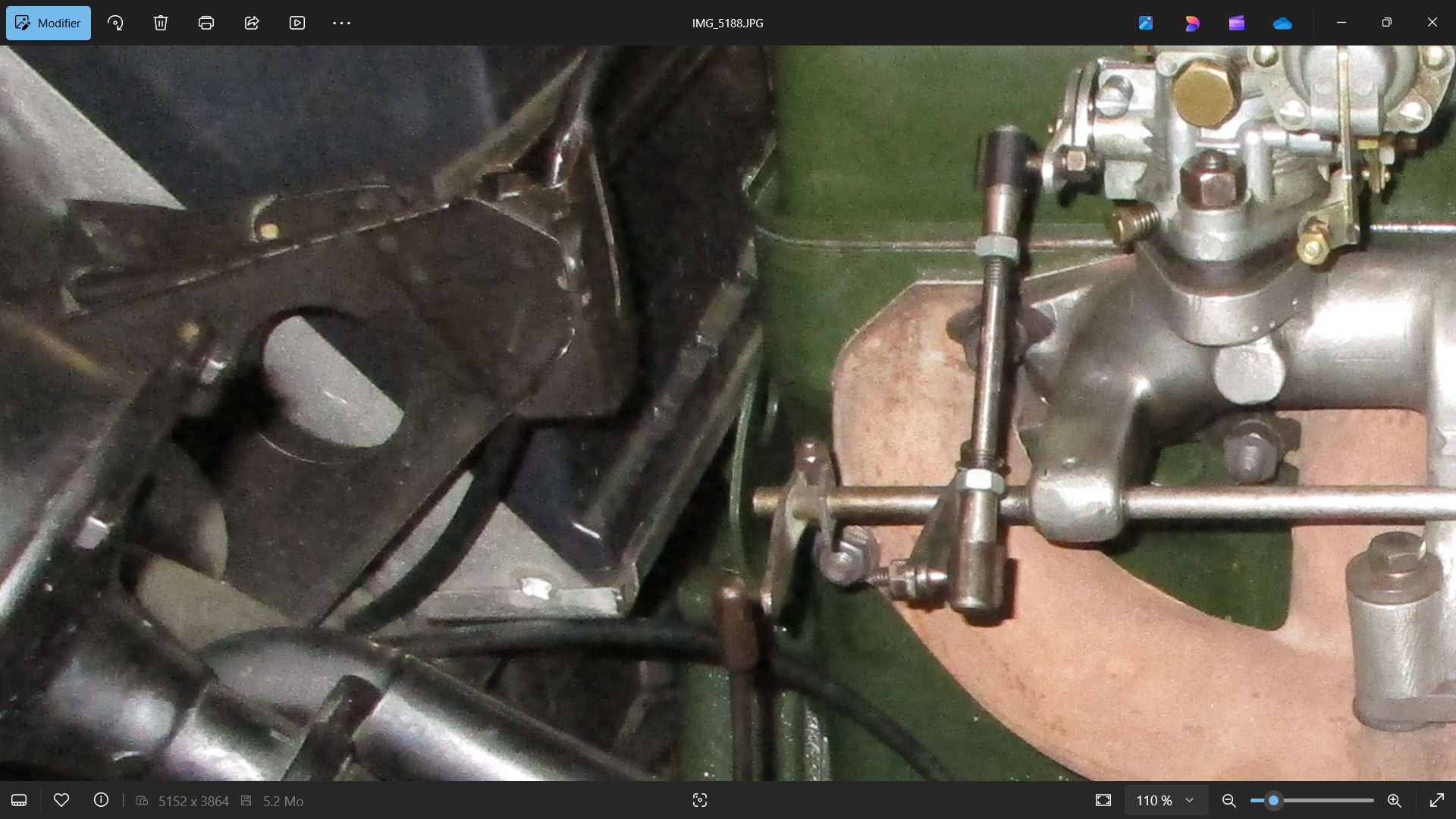Open the OneDrive cloud icon
This screenshot has height=819, width=1456.
1282,23
